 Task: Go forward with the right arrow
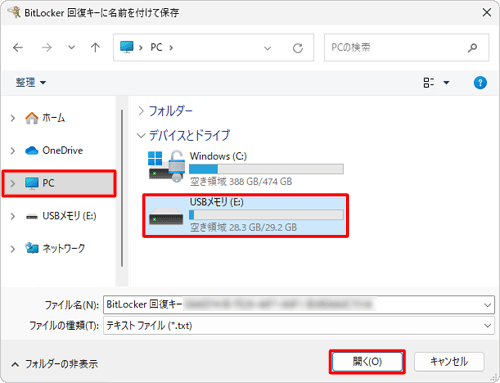tap(47, 48)
